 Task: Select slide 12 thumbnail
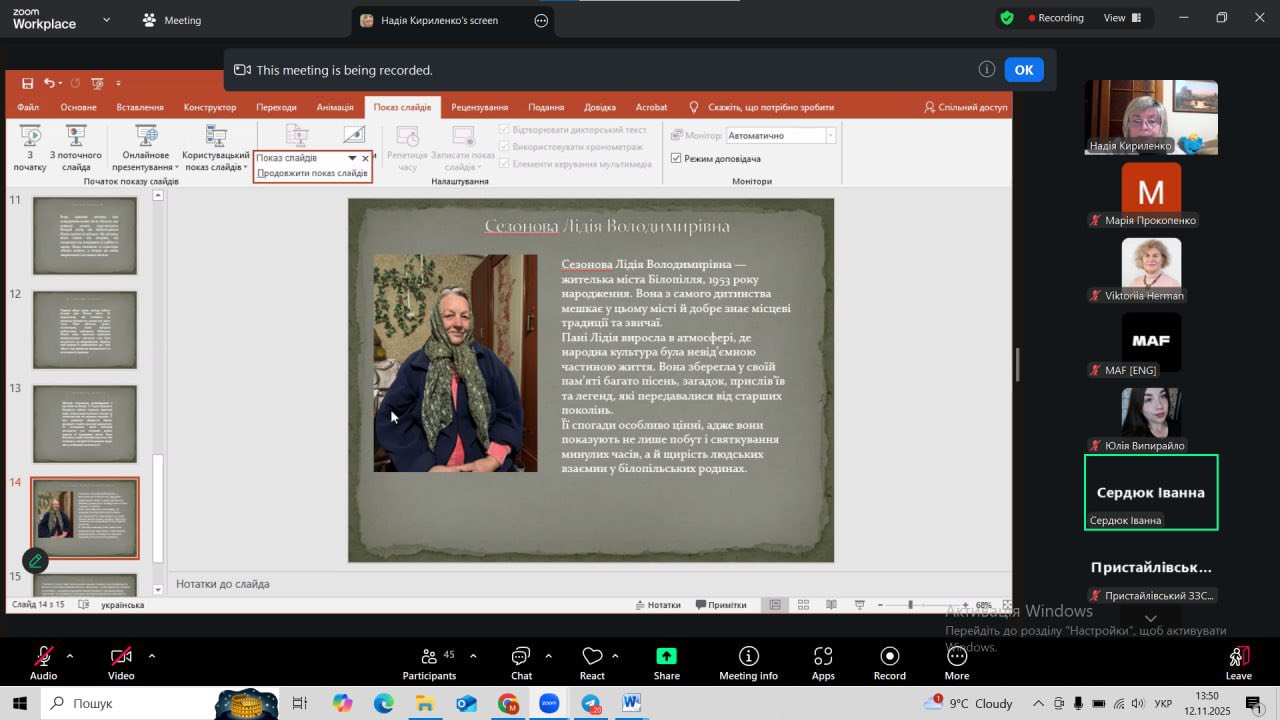pyautogui.click(x=85, y=330)
